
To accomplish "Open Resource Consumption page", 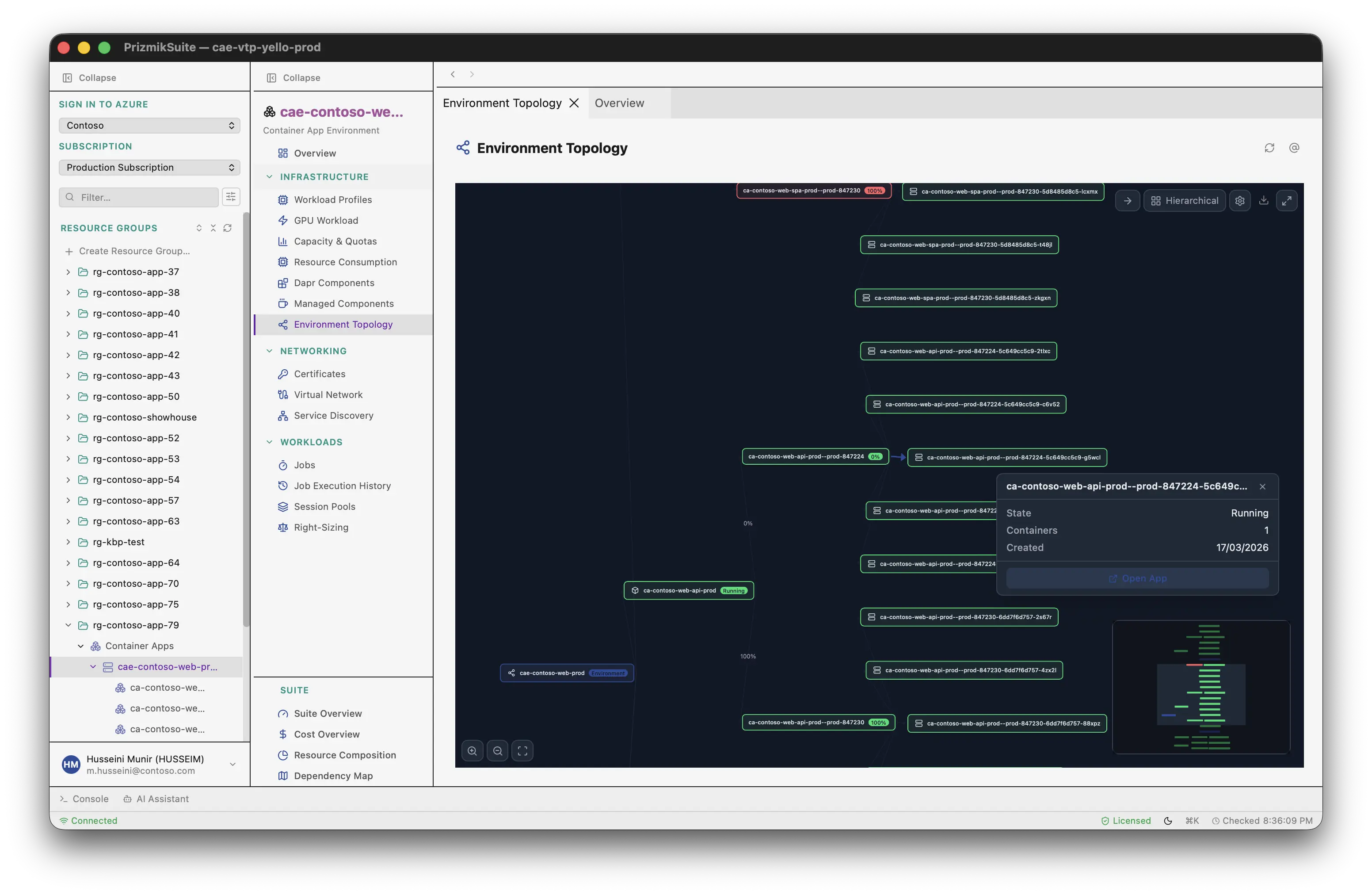I will click(x=343, y=262).
